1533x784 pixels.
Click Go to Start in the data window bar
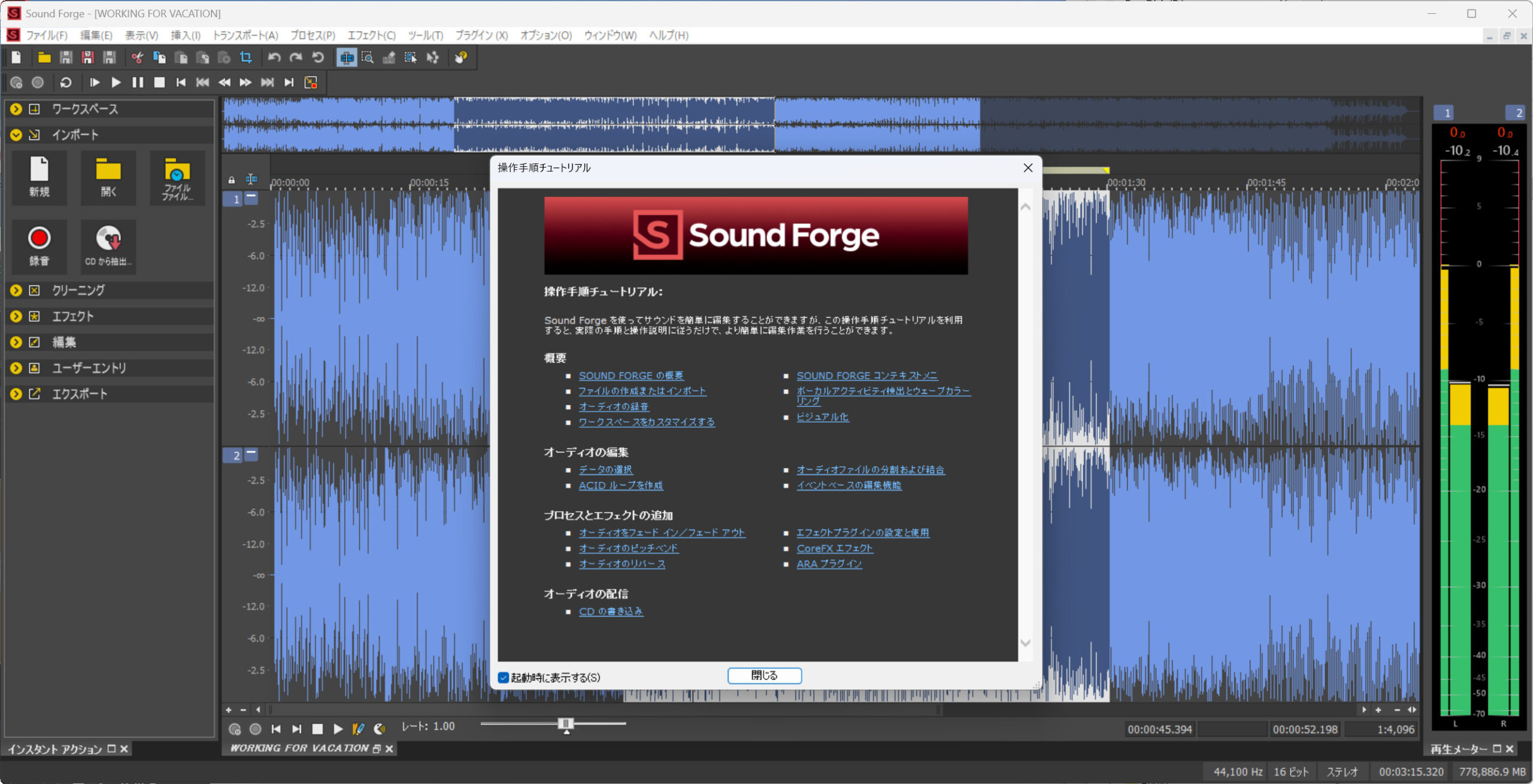276,728
